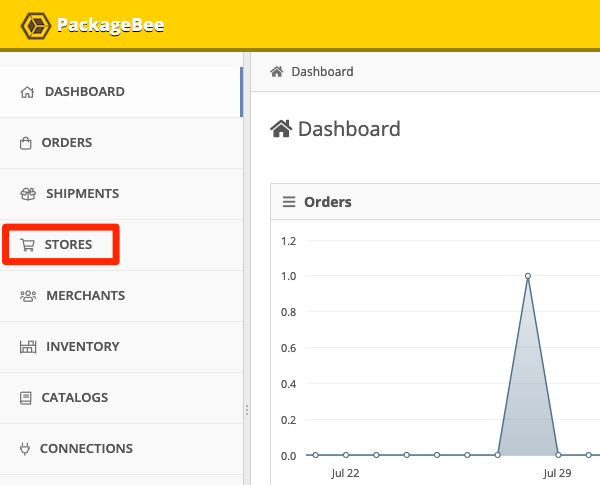The width and height of the screenshot is (600, 485).
Task: Click the Jul 29 data point on chart
Action: (558, 455)
